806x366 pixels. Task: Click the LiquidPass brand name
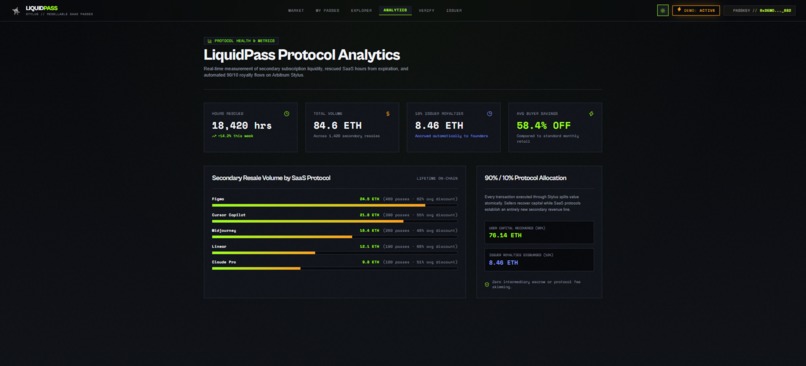pos(42,8)
